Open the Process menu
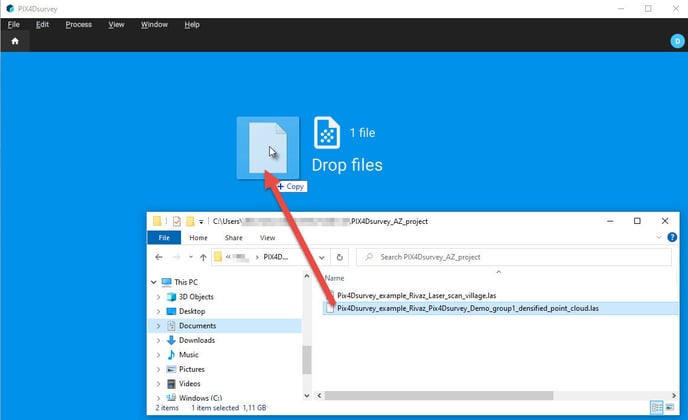The image size is (688, 420). [x=78, y=24]
